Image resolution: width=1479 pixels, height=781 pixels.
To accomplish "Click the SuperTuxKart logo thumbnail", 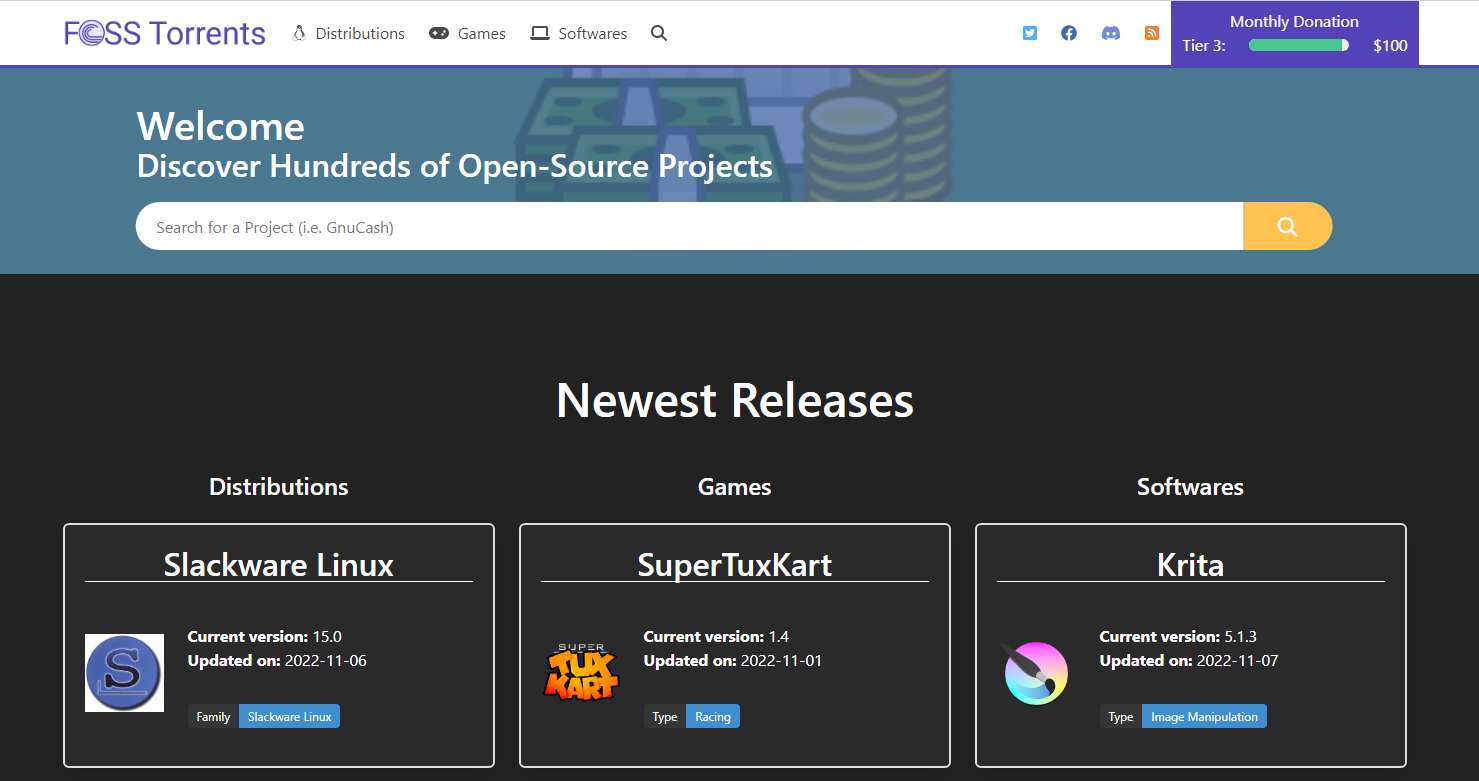I will pos(581,671).
